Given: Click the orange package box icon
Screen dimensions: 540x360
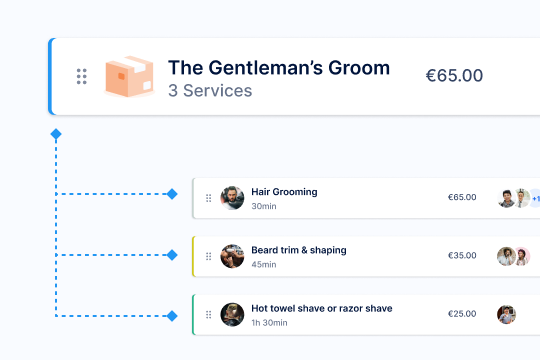Looking at the screenshot, I should click(129, 76).
